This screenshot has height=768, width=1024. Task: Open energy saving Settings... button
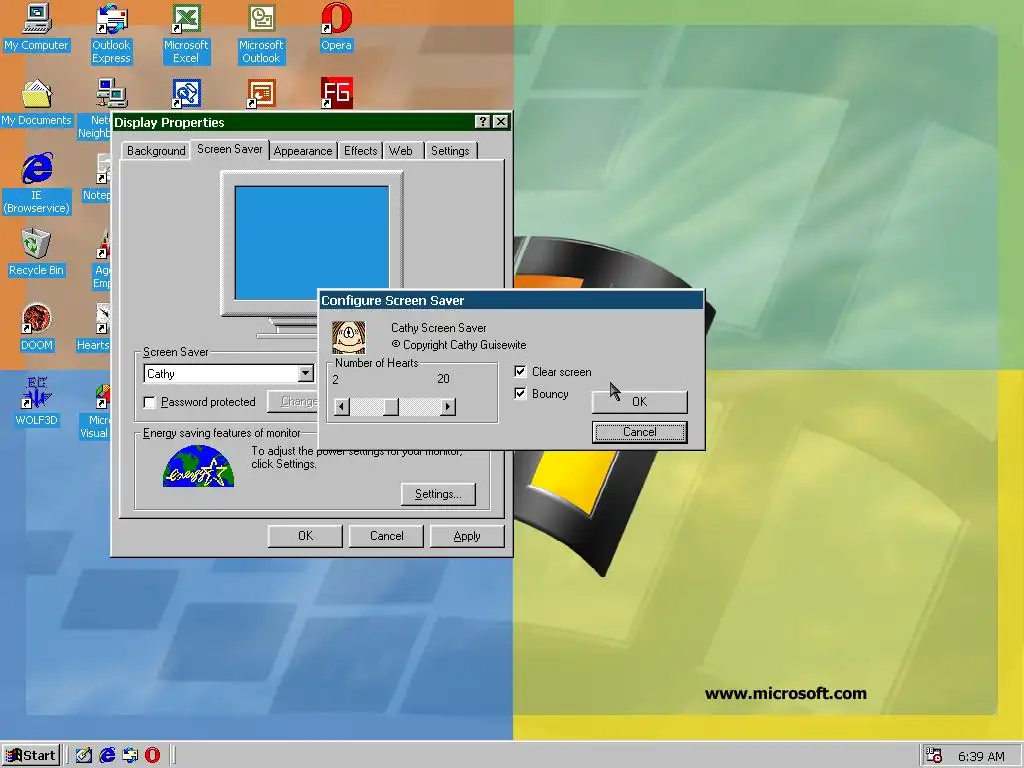click(x=438, y=494)
